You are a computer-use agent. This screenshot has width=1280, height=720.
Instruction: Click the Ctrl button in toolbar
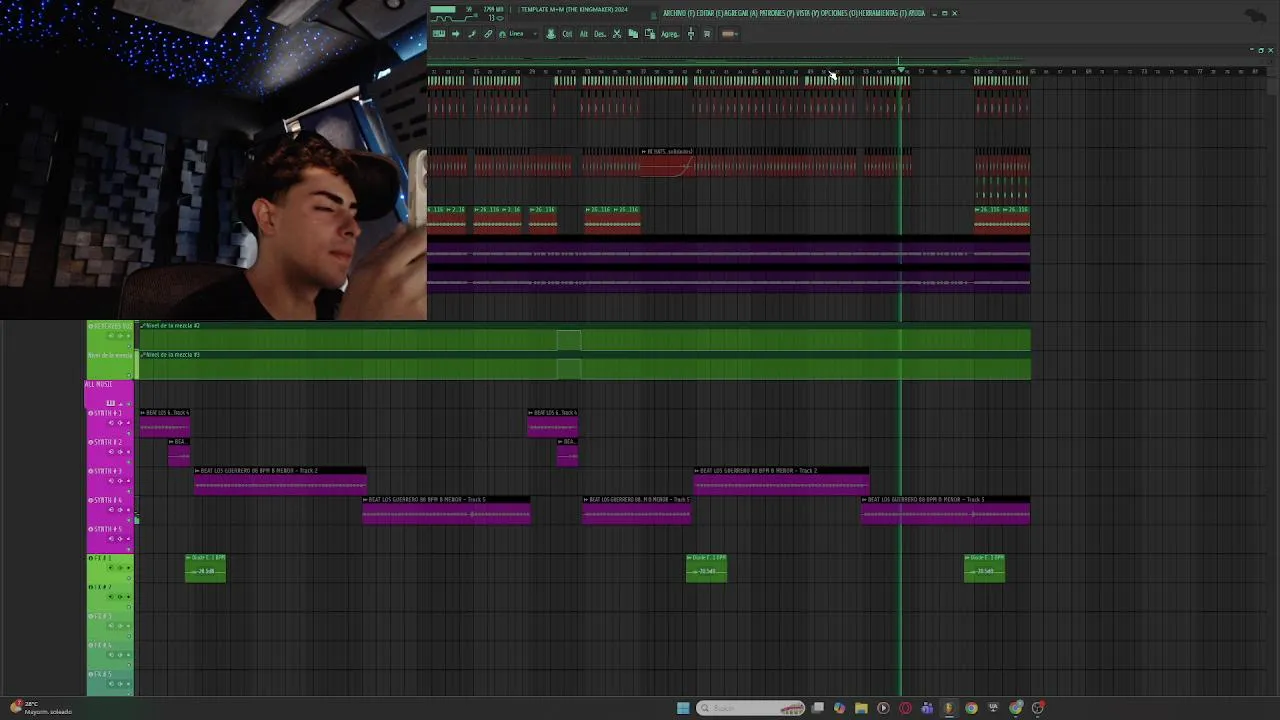pyautogui.click(x=567, y=33)
